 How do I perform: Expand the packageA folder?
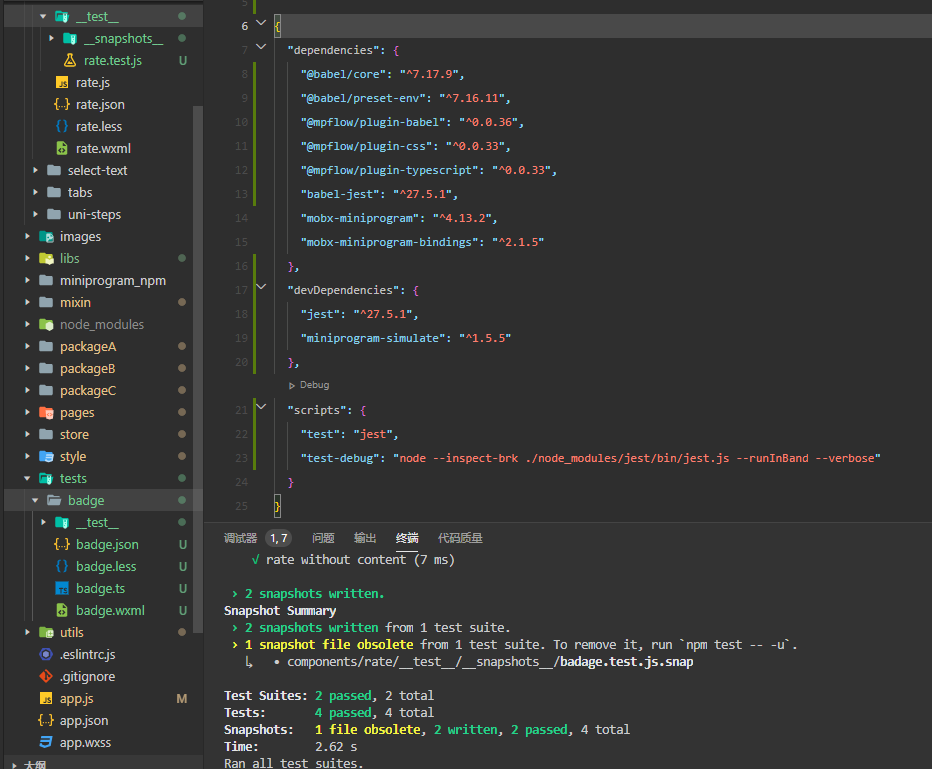coord(27,346)
